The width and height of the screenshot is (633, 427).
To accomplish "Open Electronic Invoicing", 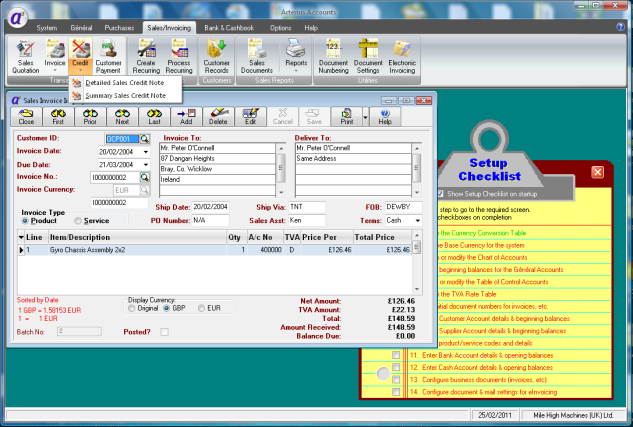I will point(402,57).
